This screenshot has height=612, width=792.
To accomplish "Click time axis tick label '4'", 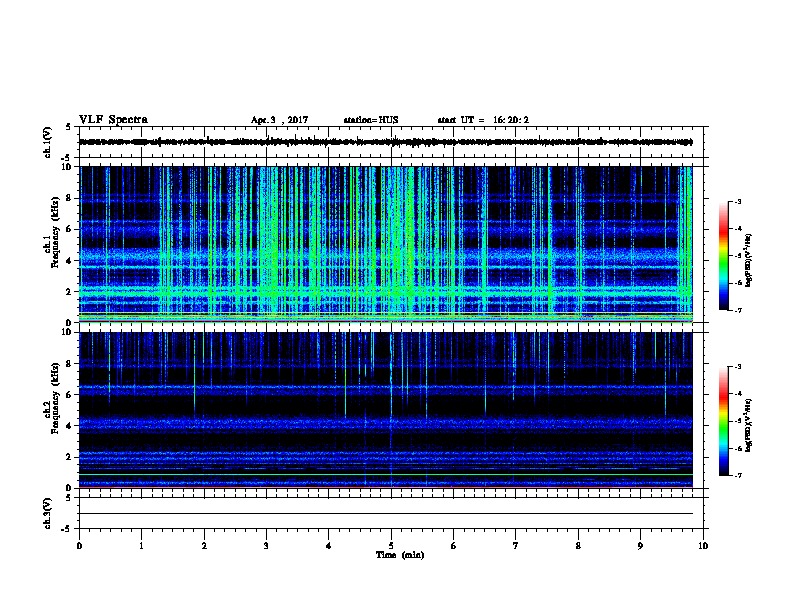I will 329,546.
